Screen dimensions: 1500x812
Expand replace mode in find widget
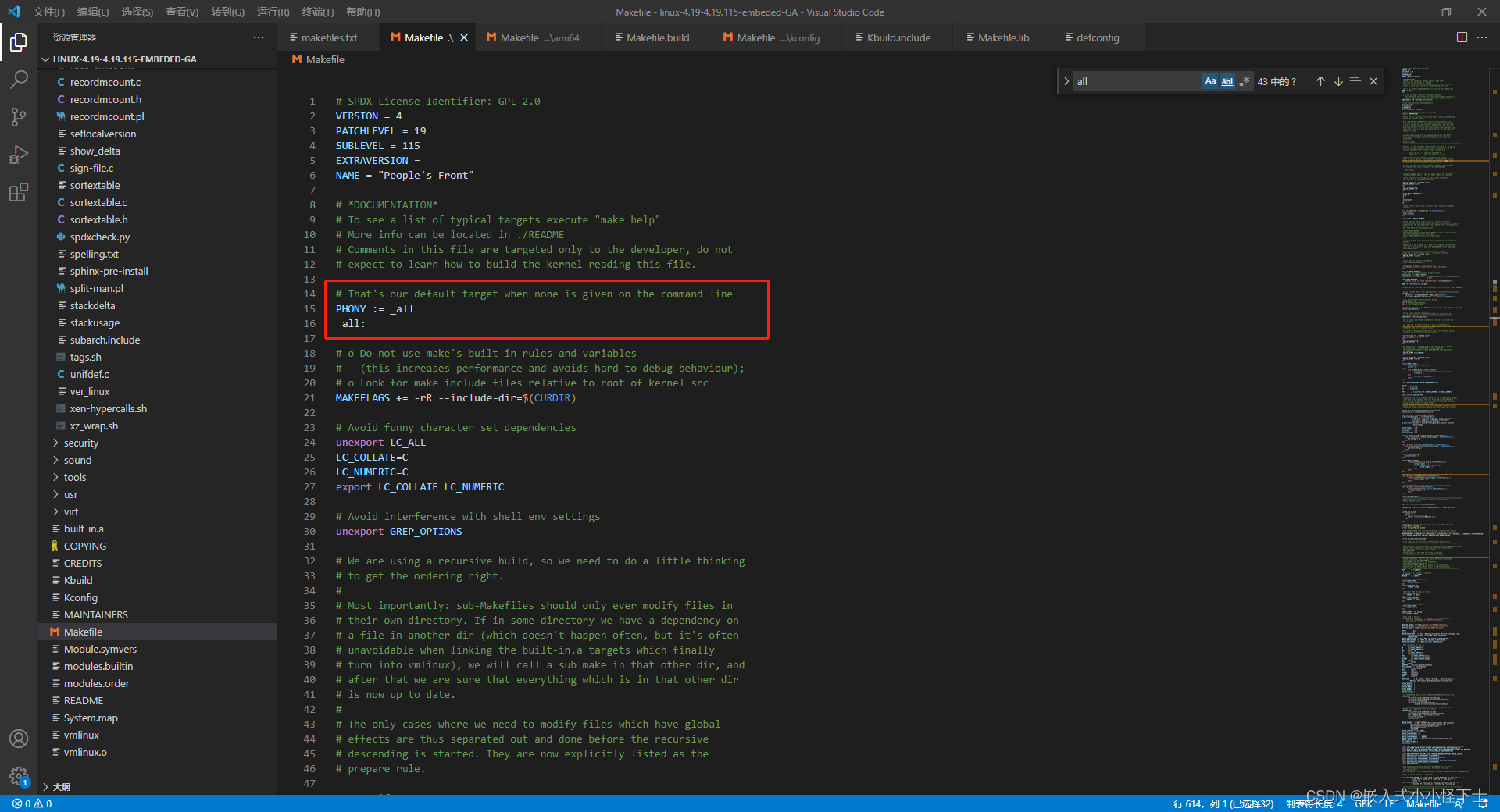pyautogui.click(x=1066, y=81)
